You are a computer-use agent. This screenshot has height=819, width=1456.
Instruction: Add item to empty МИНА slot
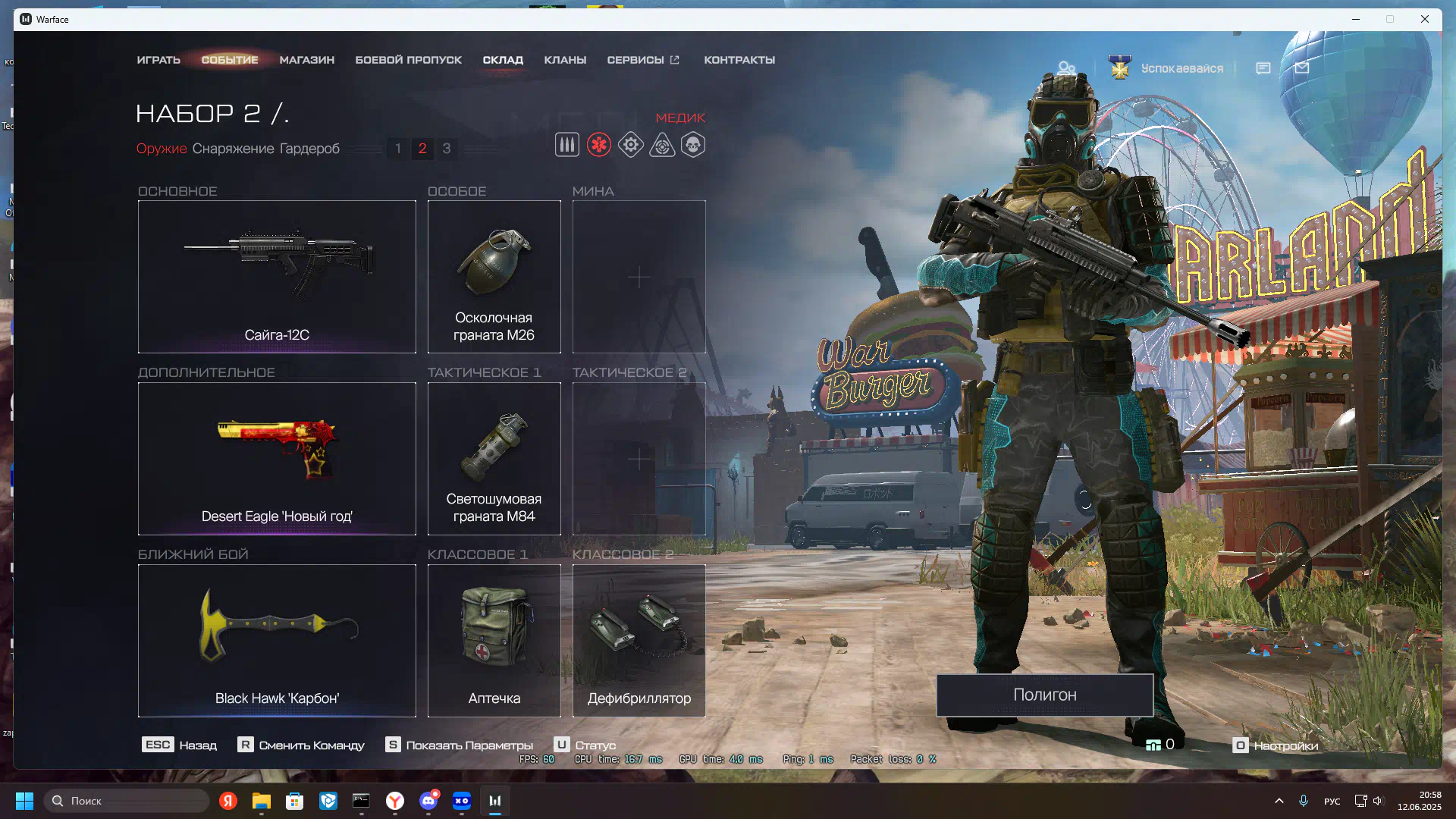point(639,277)
